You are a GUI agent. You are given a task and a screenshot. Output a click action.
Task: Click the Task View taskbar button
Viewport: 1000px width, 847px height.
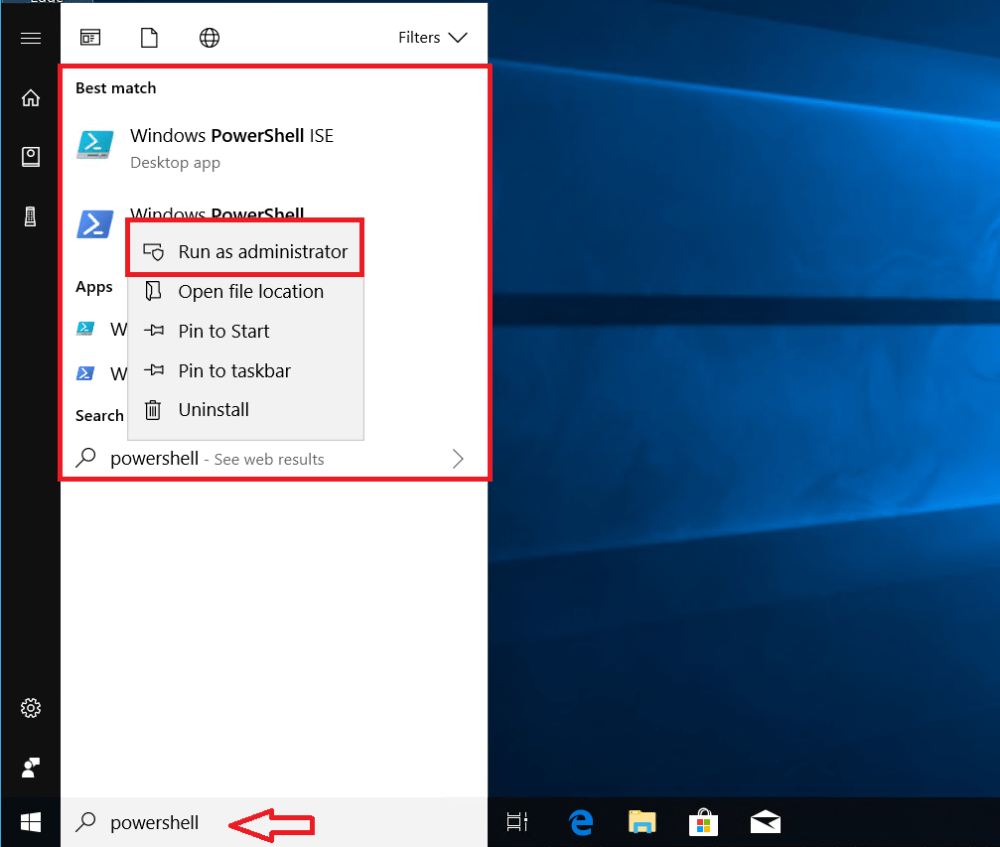517,822
